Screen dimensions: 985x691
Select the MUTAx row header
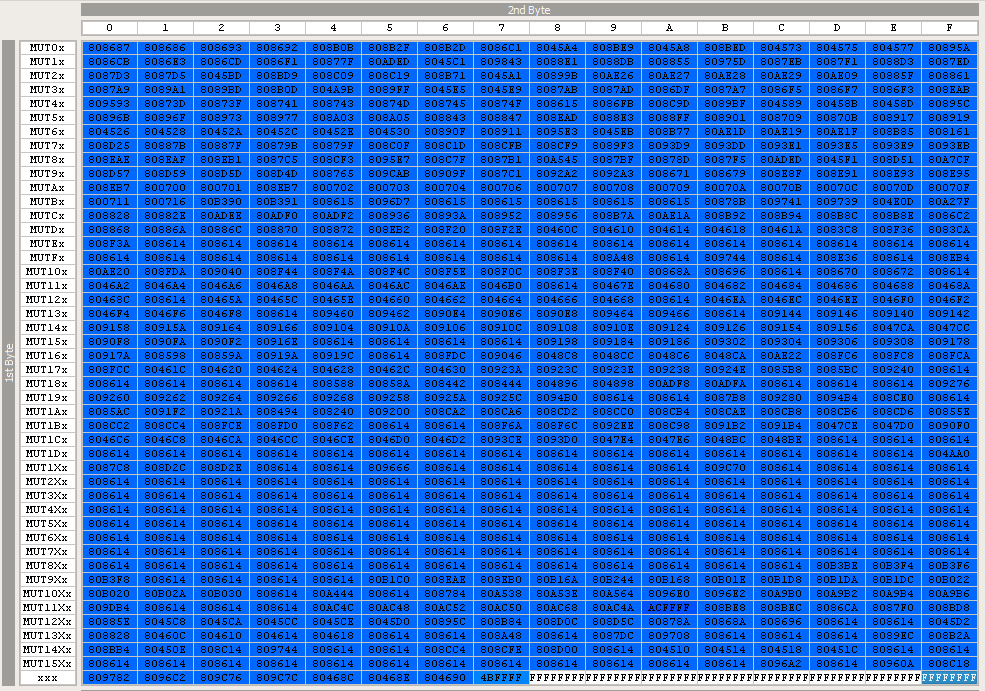click(47, 187)
